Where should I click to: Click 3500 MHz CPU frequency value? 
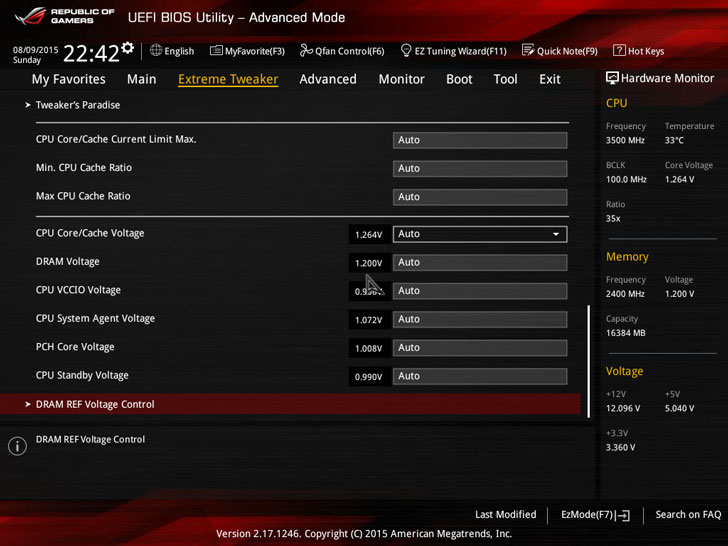tap(625, 140)
